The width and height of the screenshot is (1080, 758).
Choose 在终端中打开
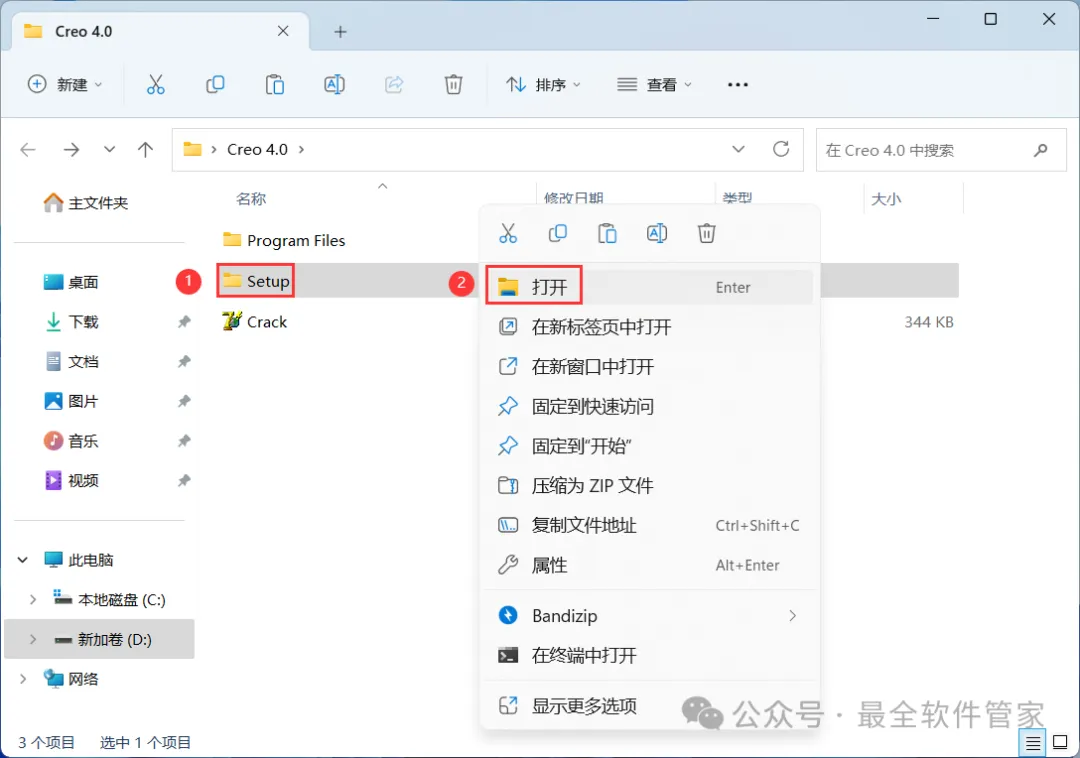click(x=649, y=655)
